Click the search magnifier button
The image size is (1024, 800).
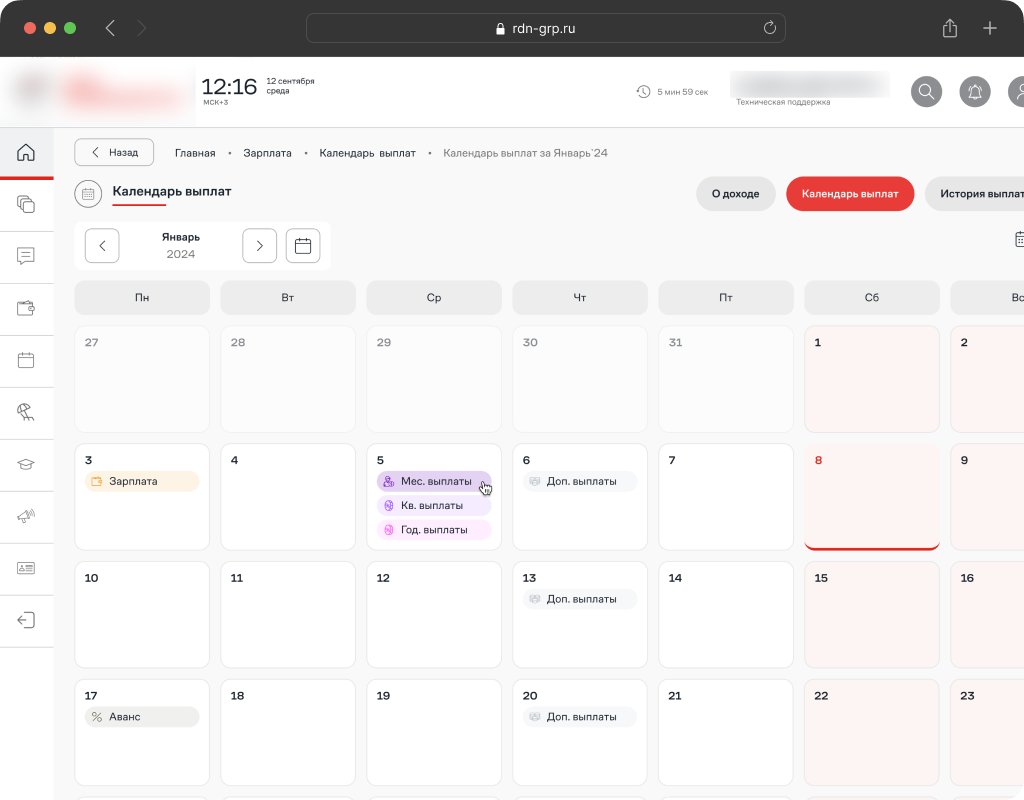tap(927, 92)
